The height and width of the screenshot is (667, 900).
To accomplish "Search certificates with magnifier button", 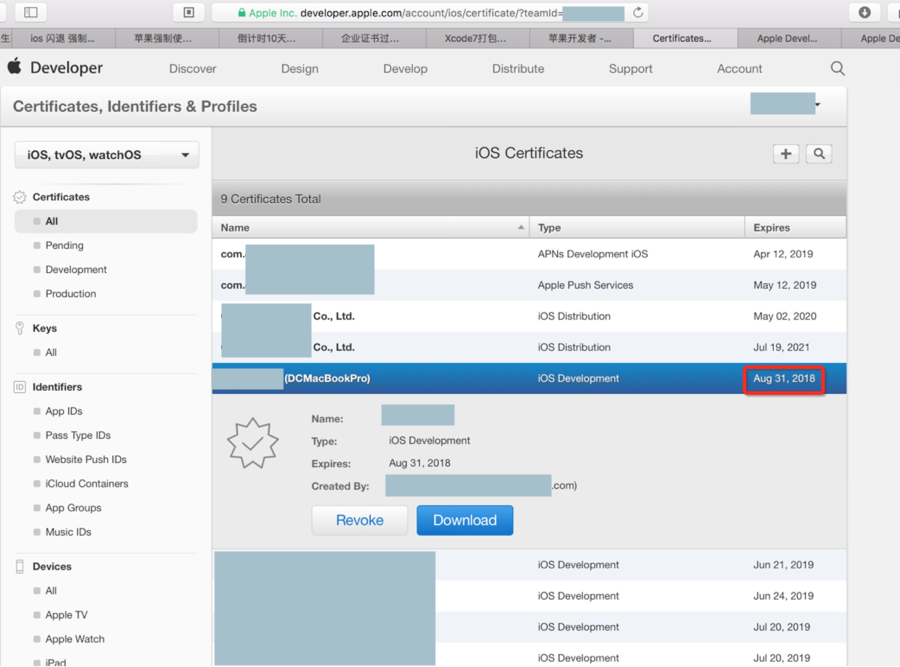I will [x=819, y=154].
